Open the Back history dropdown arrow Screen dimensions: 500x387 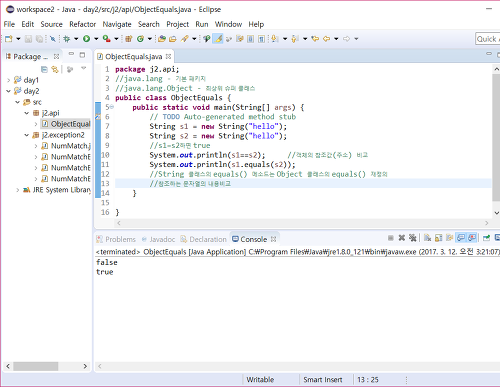click(336, 39)
